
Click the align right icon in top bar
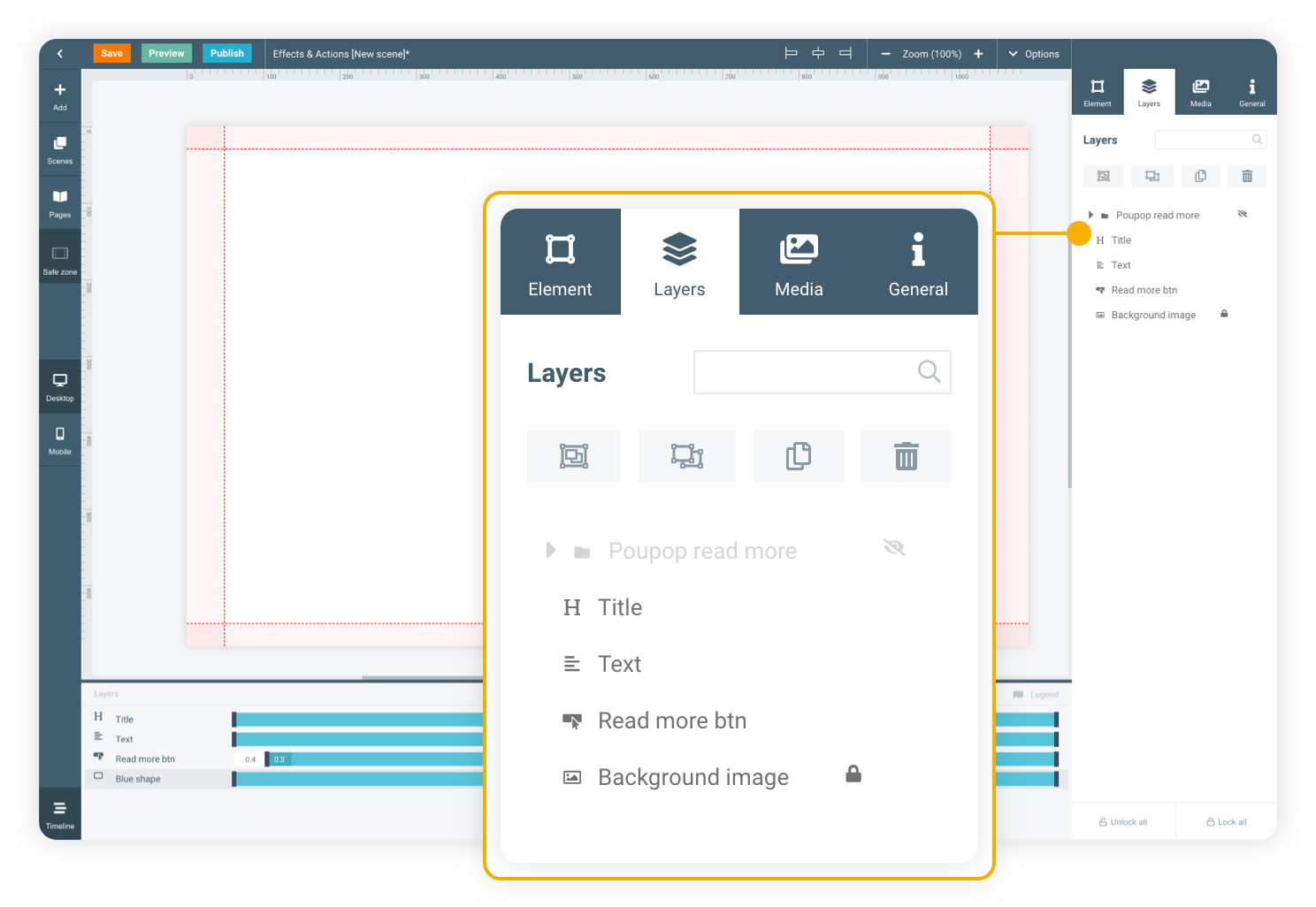tap(845, 53)
